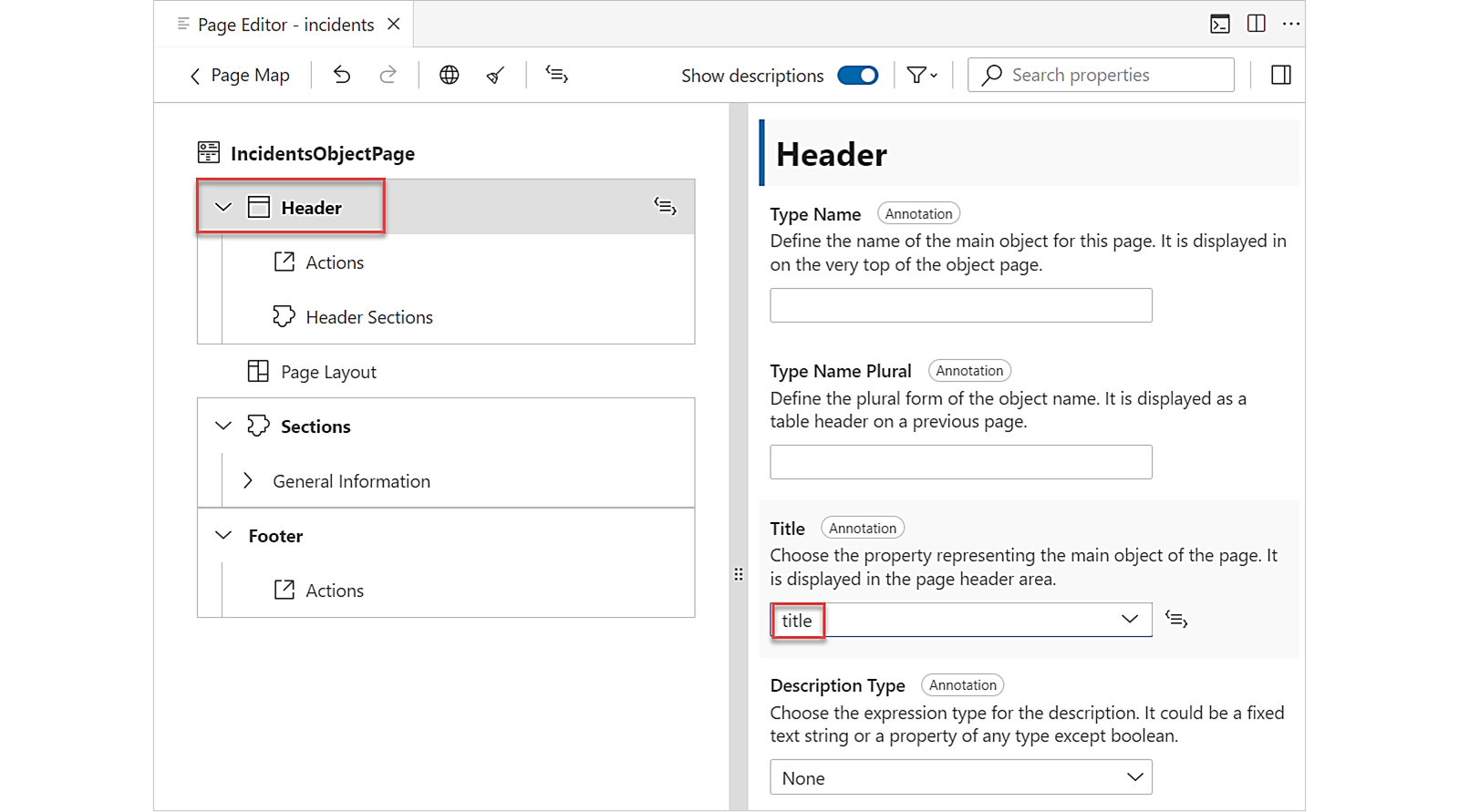Open the terminal panel icon
Screen dimensions: 1459x812
[1220, 24]
